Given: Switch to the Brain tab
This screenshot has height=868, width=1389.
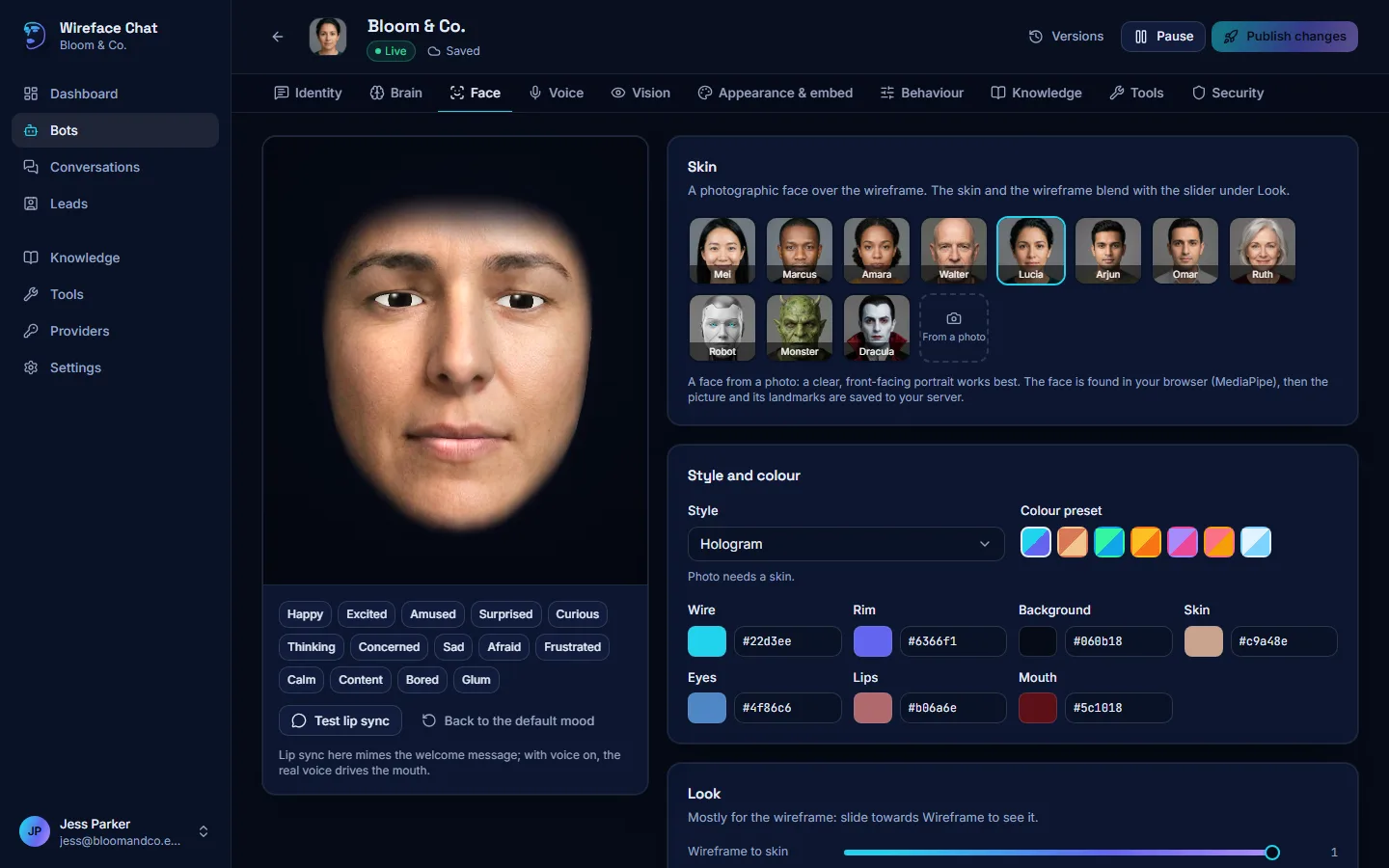Looking at the screenshot, I should click(x=395, y=93).
